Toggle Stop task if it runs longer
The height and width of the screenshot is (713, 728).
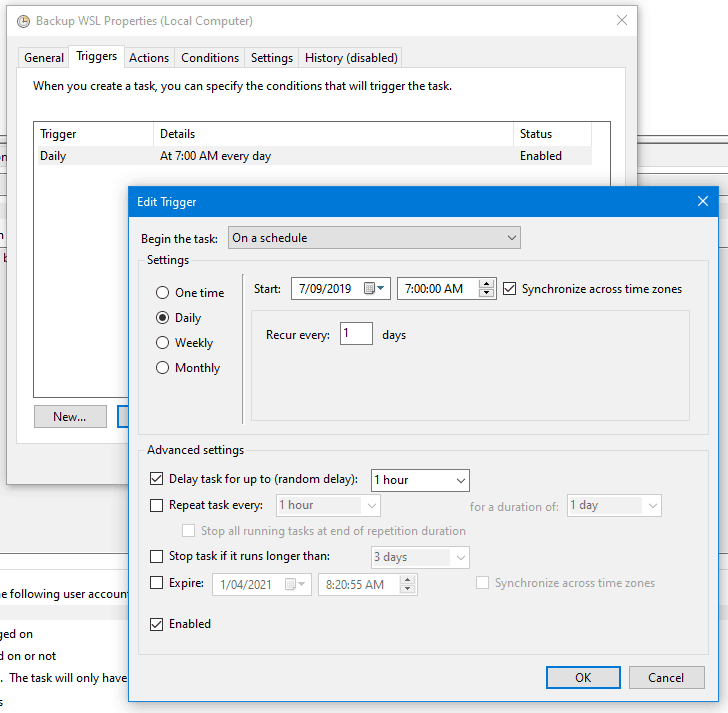pyautogui.click(x=156, y=557)
